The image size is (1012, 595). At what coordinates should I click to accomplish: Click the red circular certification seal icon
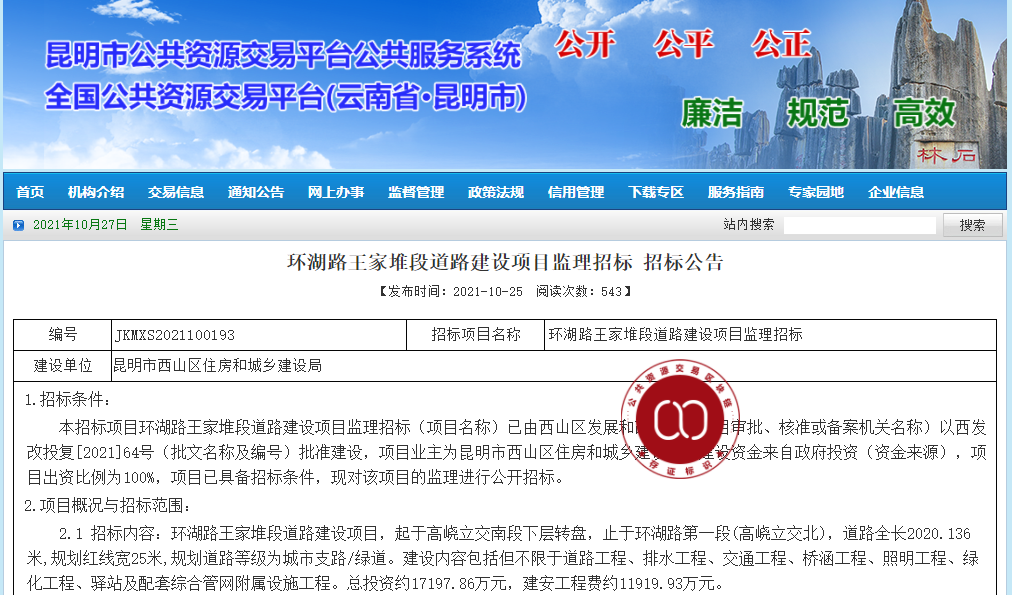point(680,419)
